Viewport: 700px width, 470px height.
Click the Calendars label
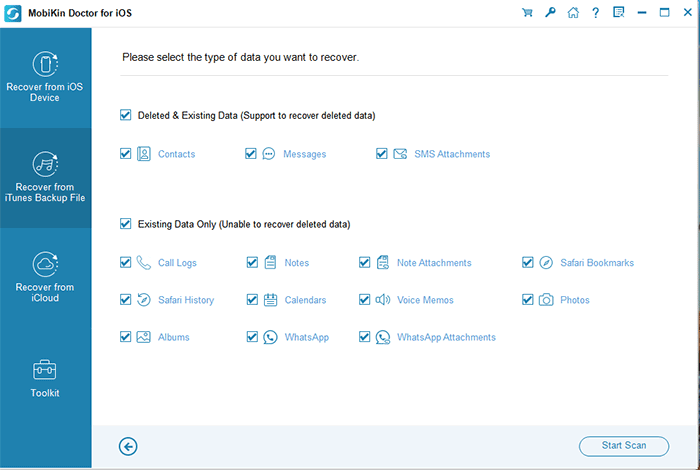[x=305, y=300]
